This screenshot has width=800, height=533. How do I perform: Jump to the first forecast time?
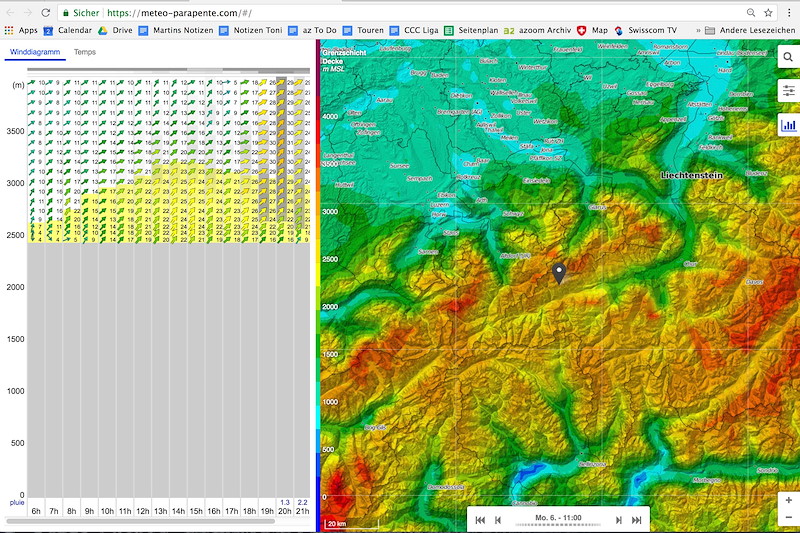pos(480,520)
